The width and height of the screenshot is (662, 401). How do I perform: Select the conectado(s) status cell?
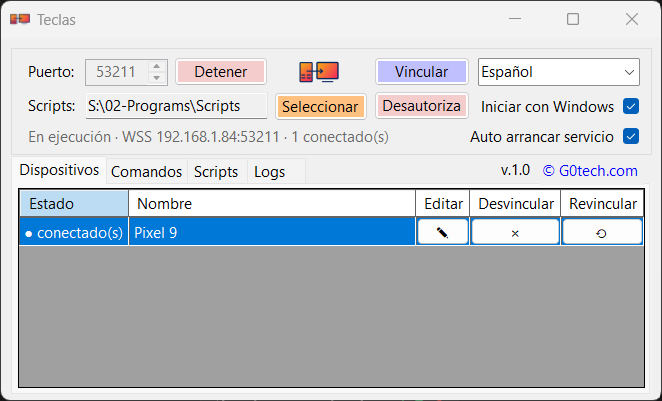coord(74,232)
